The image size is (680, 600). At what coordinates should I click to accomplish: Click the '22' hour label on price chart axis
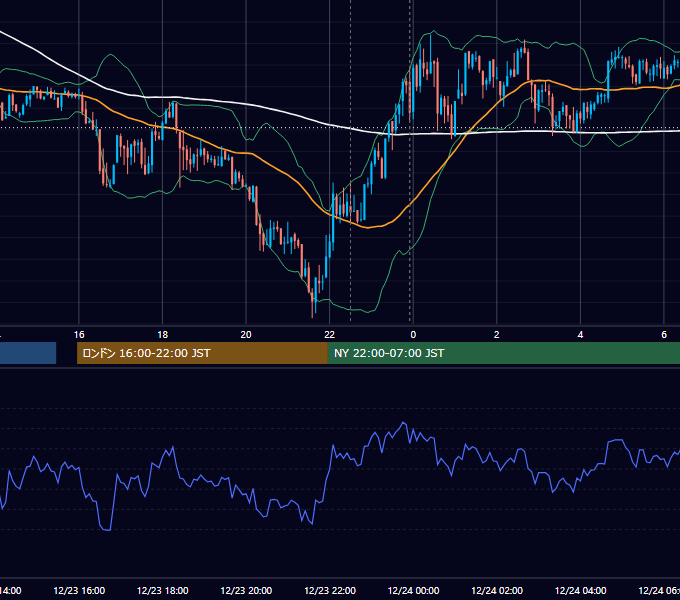(x=330, y=335)
